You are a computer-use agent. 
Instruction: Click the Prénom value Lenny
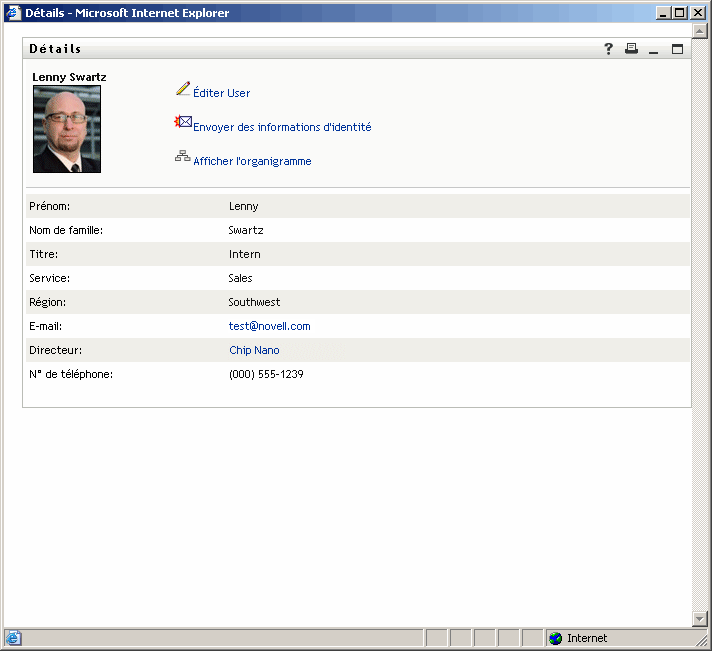point(243,207)
